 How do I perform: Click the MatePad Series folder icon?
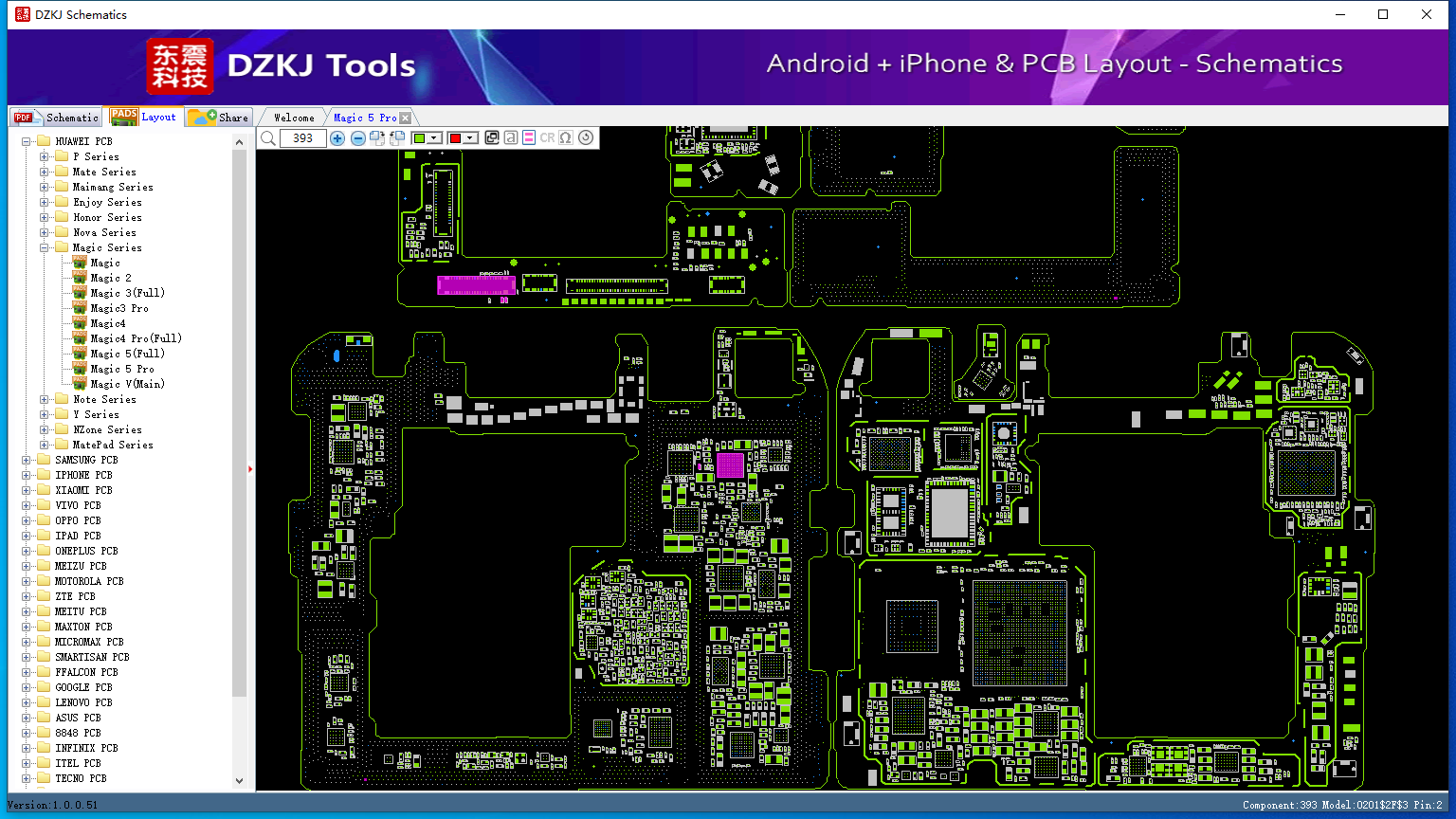coord(62,445)
